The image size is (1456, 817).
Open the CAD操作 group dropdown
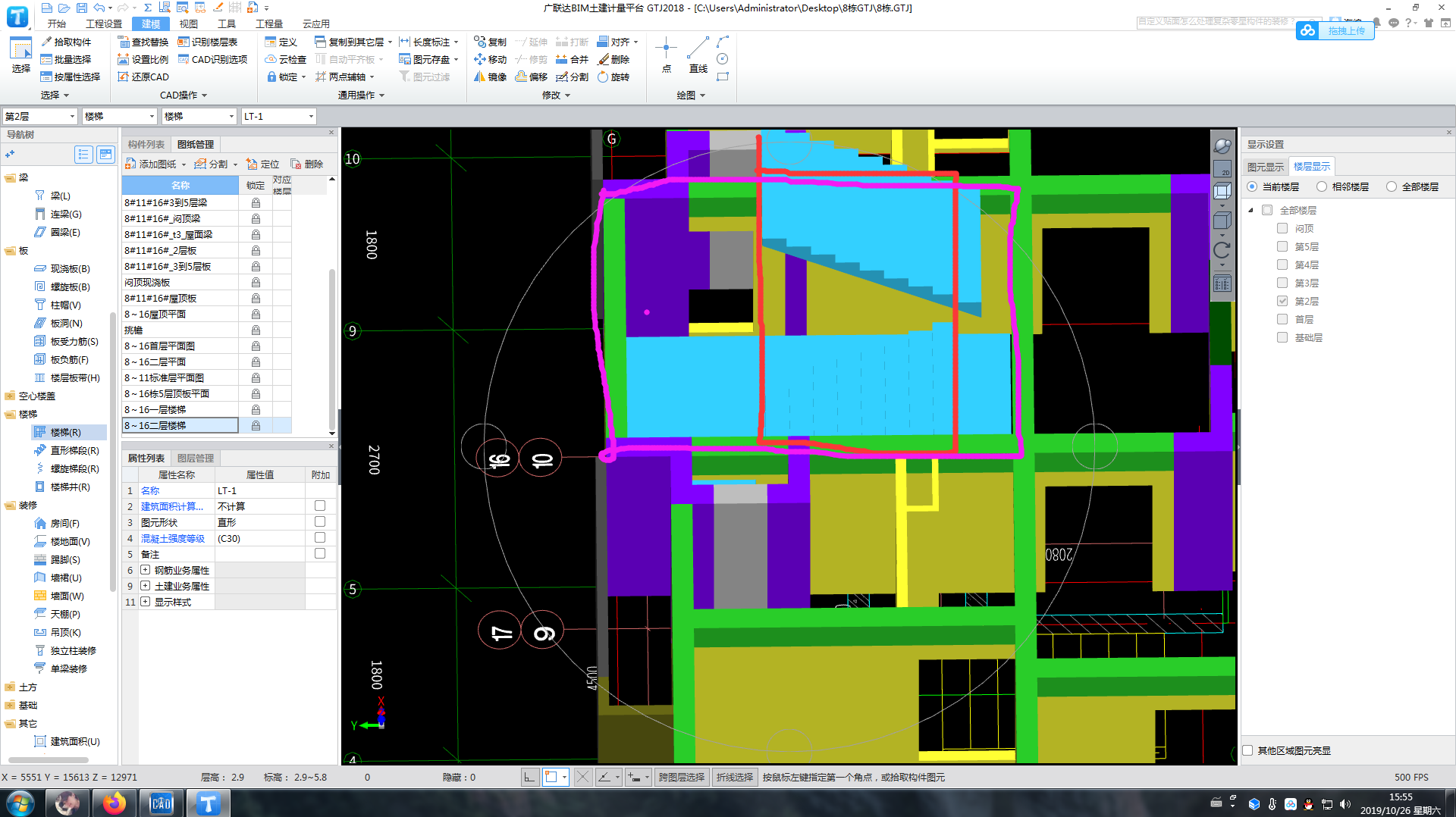[184, 95]
